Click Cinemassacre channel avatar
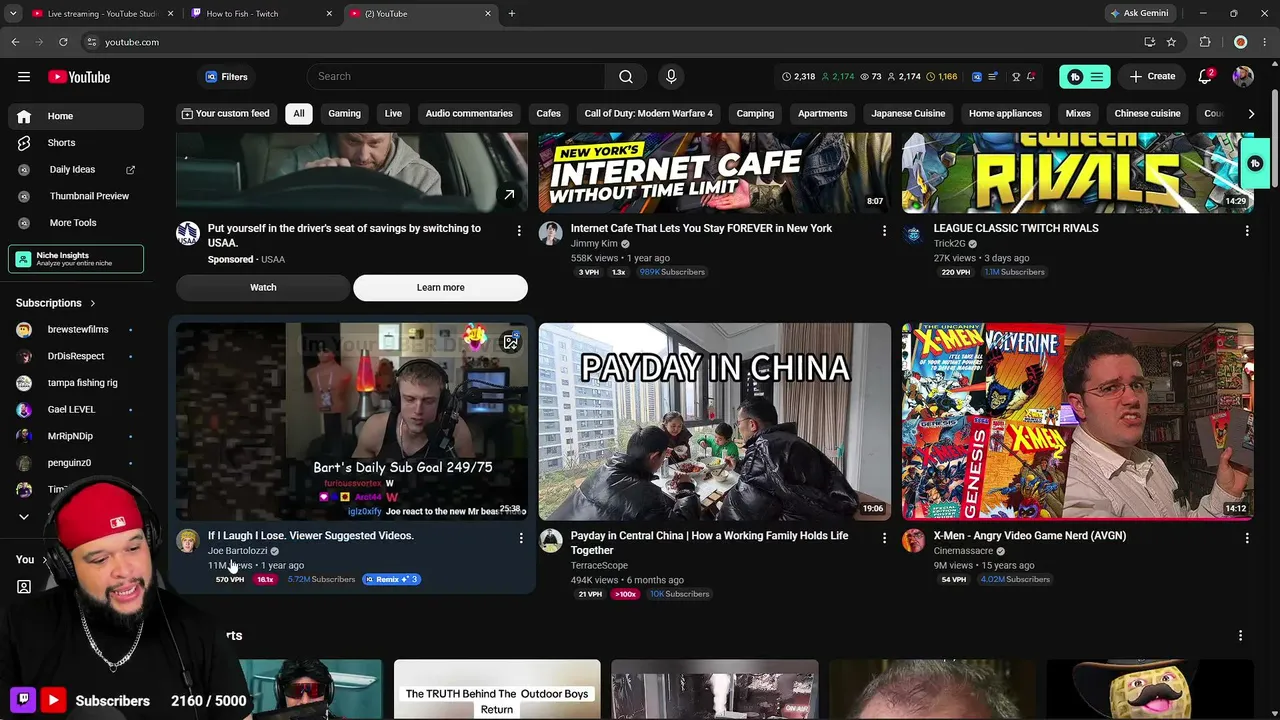The image size is (1280, 720). (x=914, y=541)
